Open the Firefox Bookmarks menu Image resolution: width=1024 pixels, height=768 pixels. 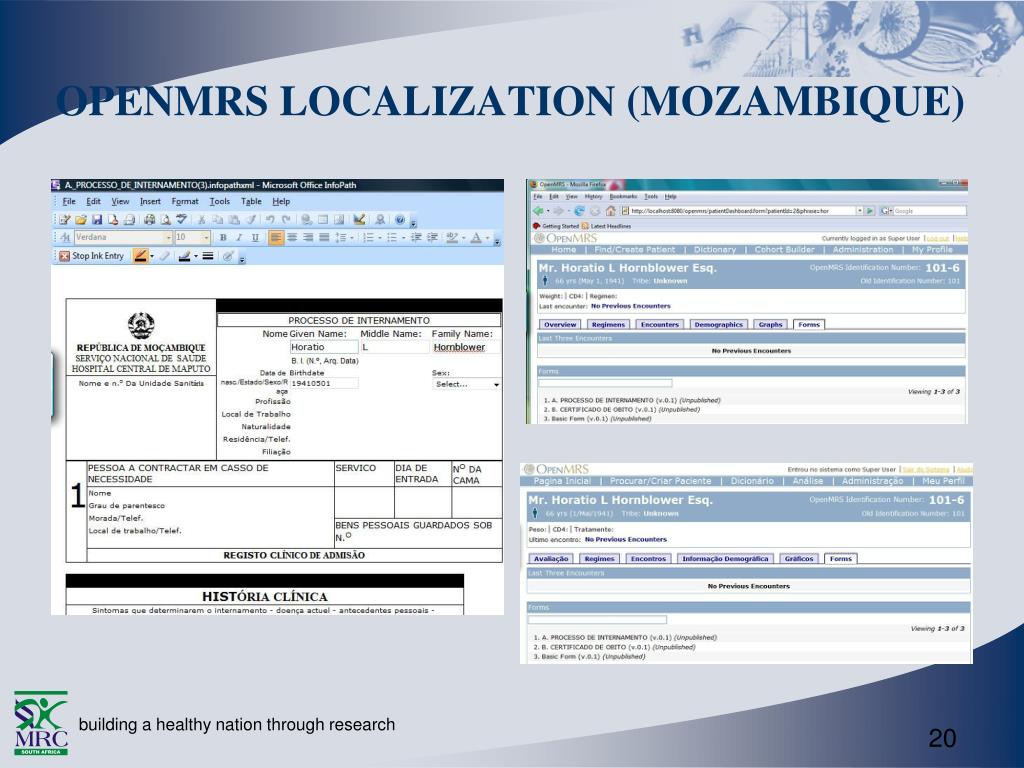tap(623, 197)
